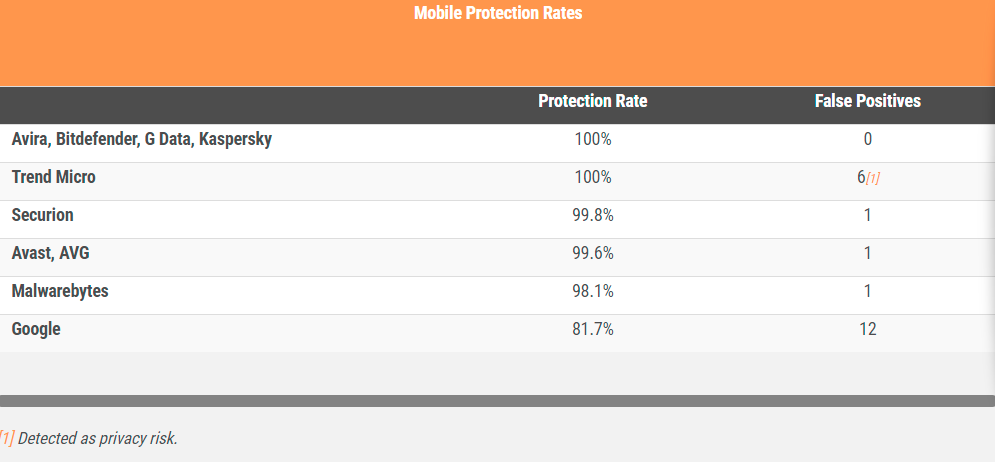The height and width of the screenshot is (462, 995).
Task: Select the Securion row label
Action: (x=42, y=215)
